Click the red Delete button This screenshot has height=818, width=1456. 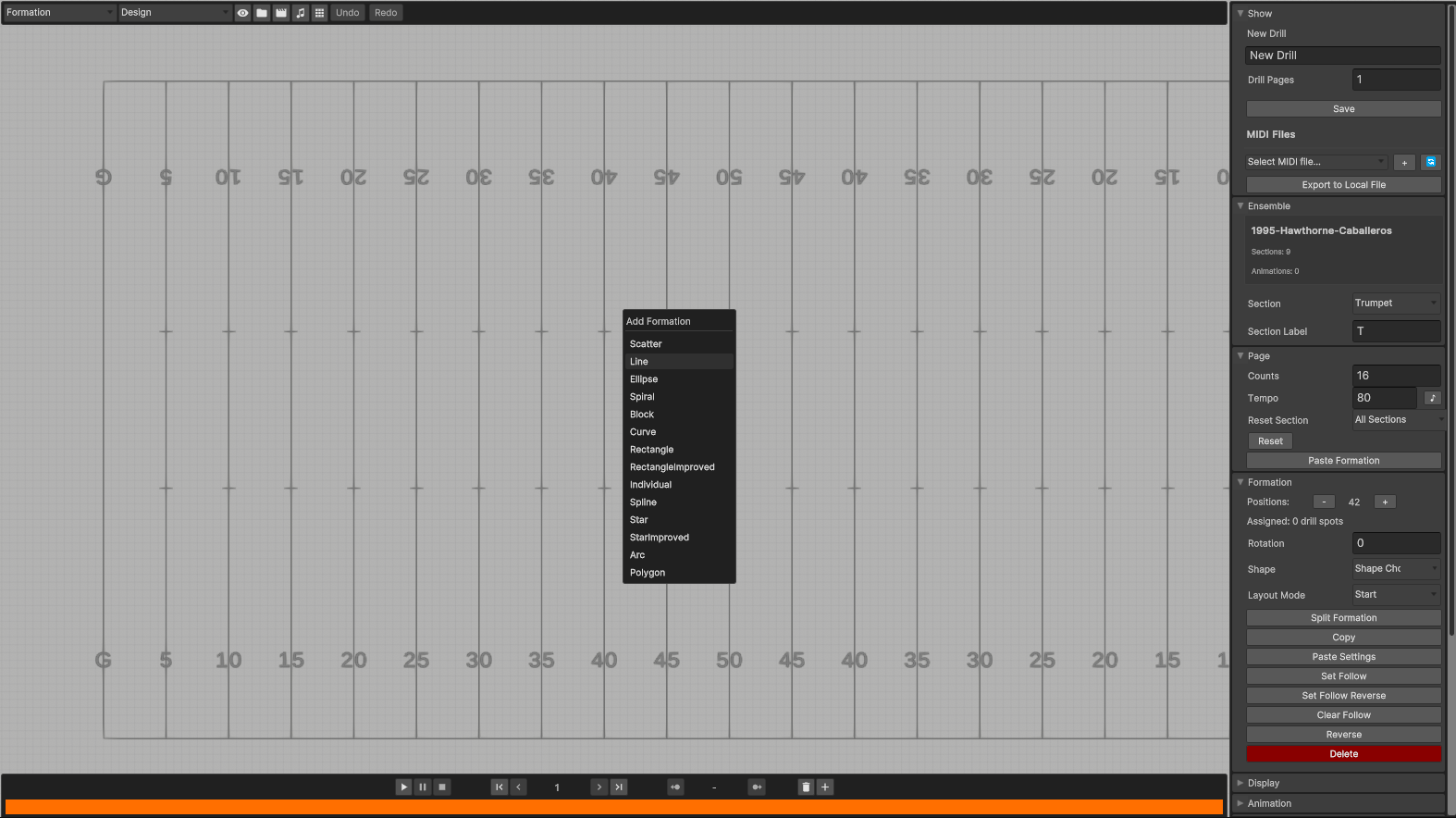(x=1343, y=754)
